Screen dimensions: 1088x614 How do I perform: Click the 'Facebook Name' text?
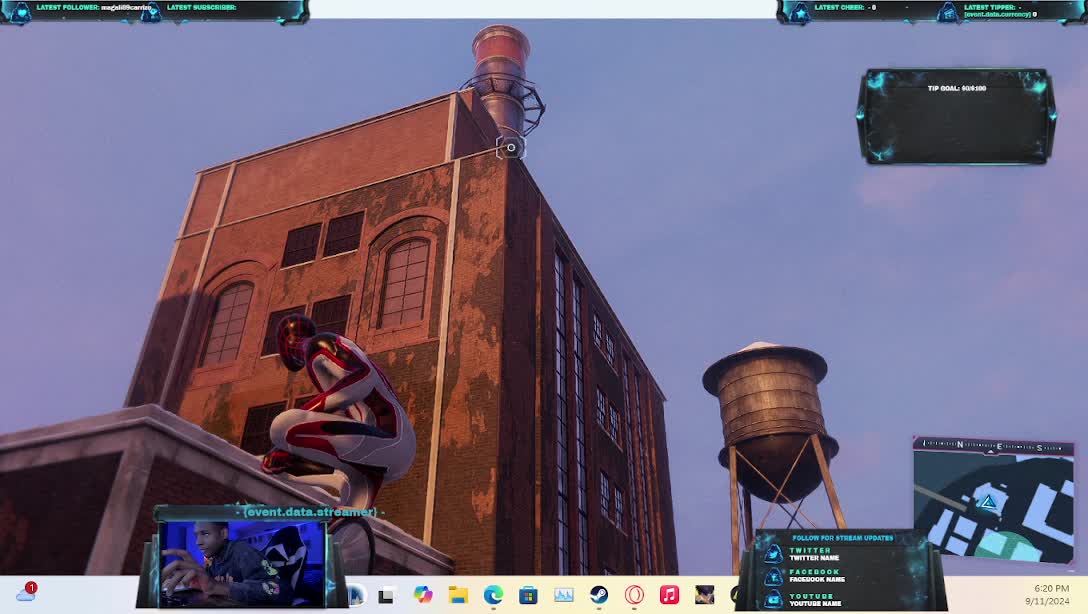817,579
